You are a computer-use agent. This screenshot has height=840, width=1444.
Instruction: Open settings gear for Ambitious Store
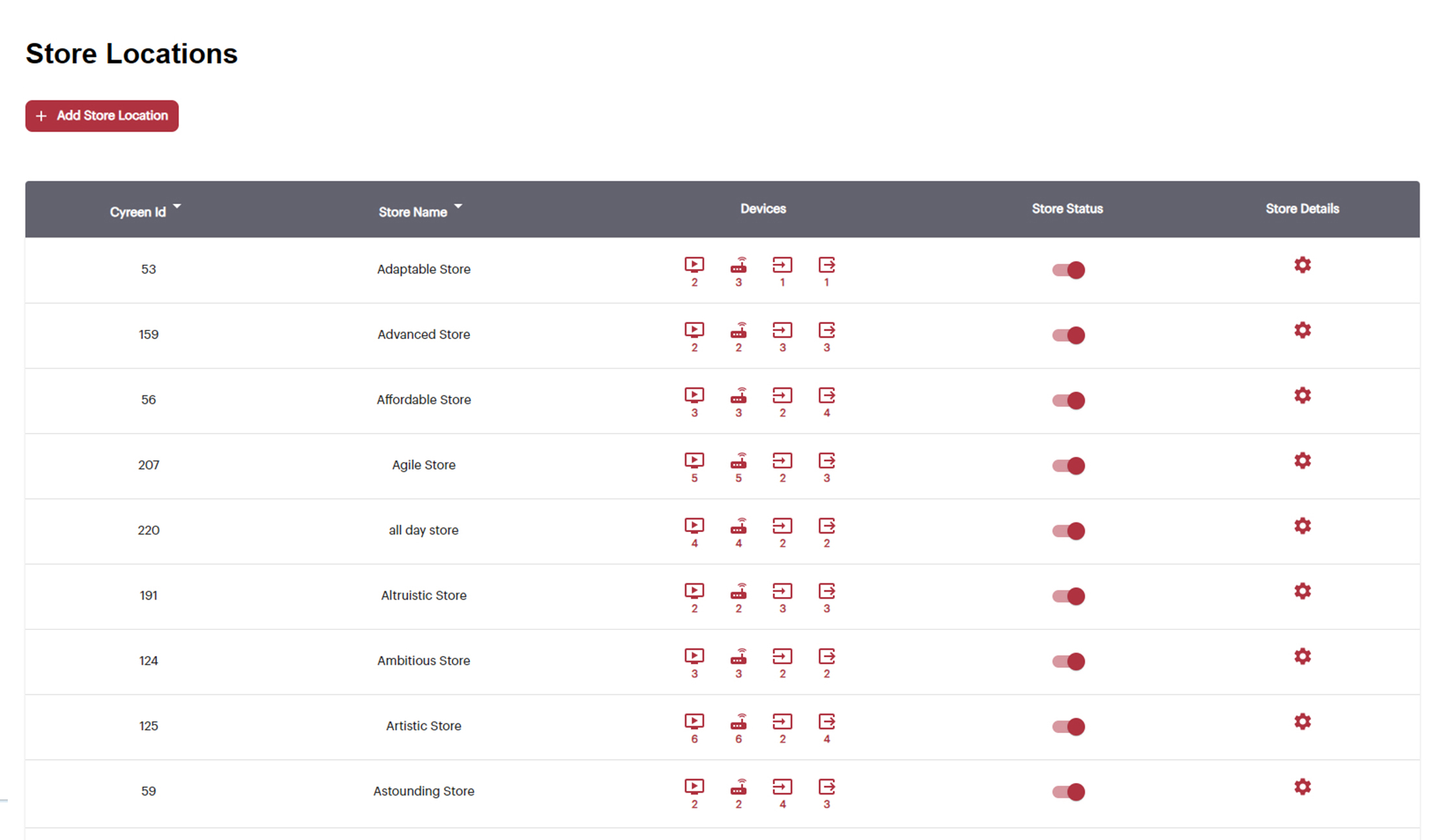coord(1302,657)
